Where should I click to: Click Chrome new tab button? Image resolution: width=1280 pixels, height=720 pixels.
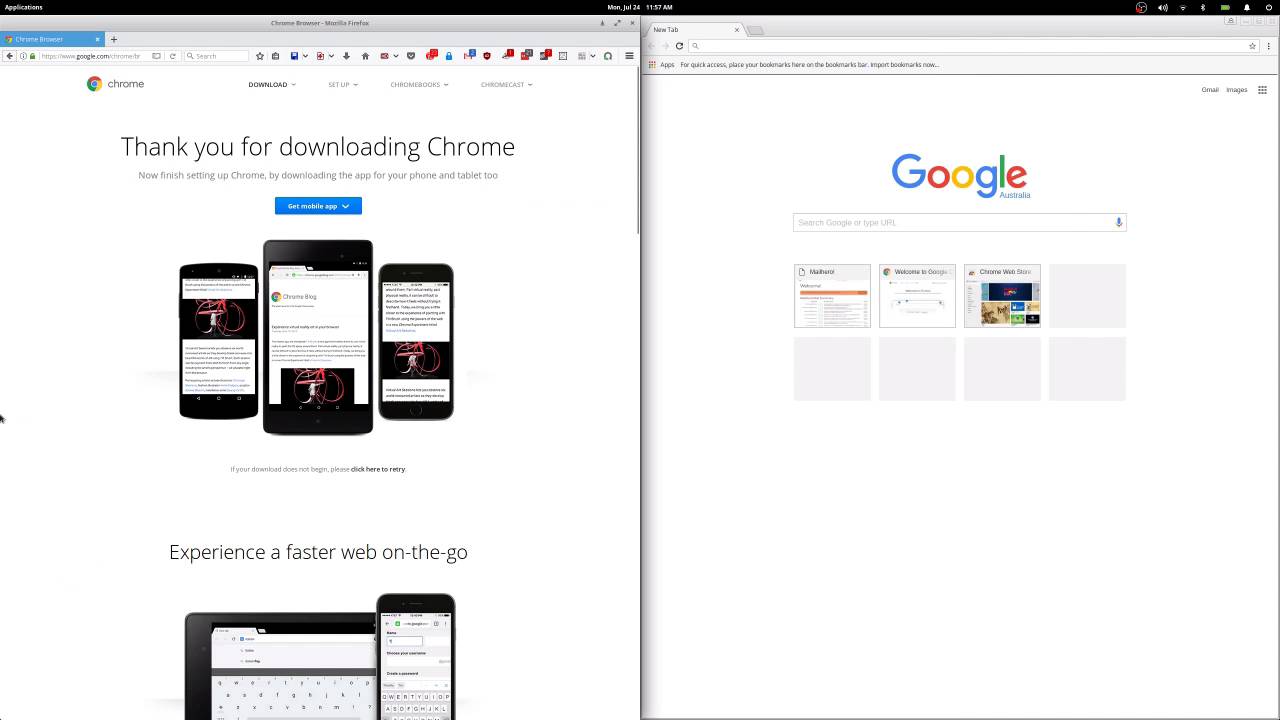756,30
